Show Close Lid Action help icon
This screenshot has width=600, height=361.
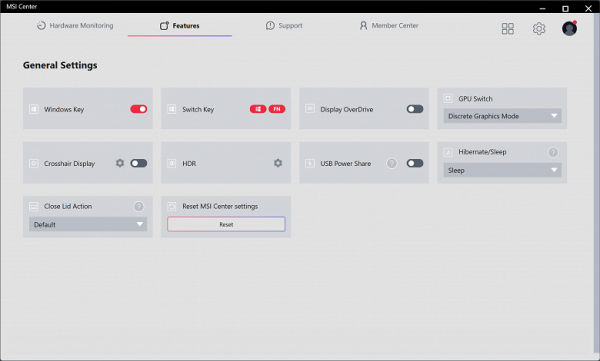[x=139, y=207]
